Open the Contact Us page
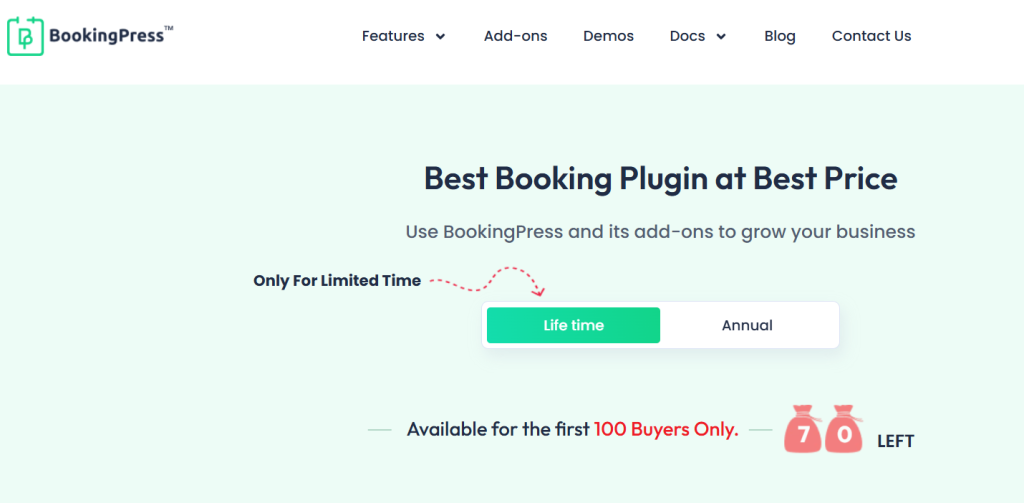The height and width of the screenshot is (503, 1024). [x=871, y=37]
